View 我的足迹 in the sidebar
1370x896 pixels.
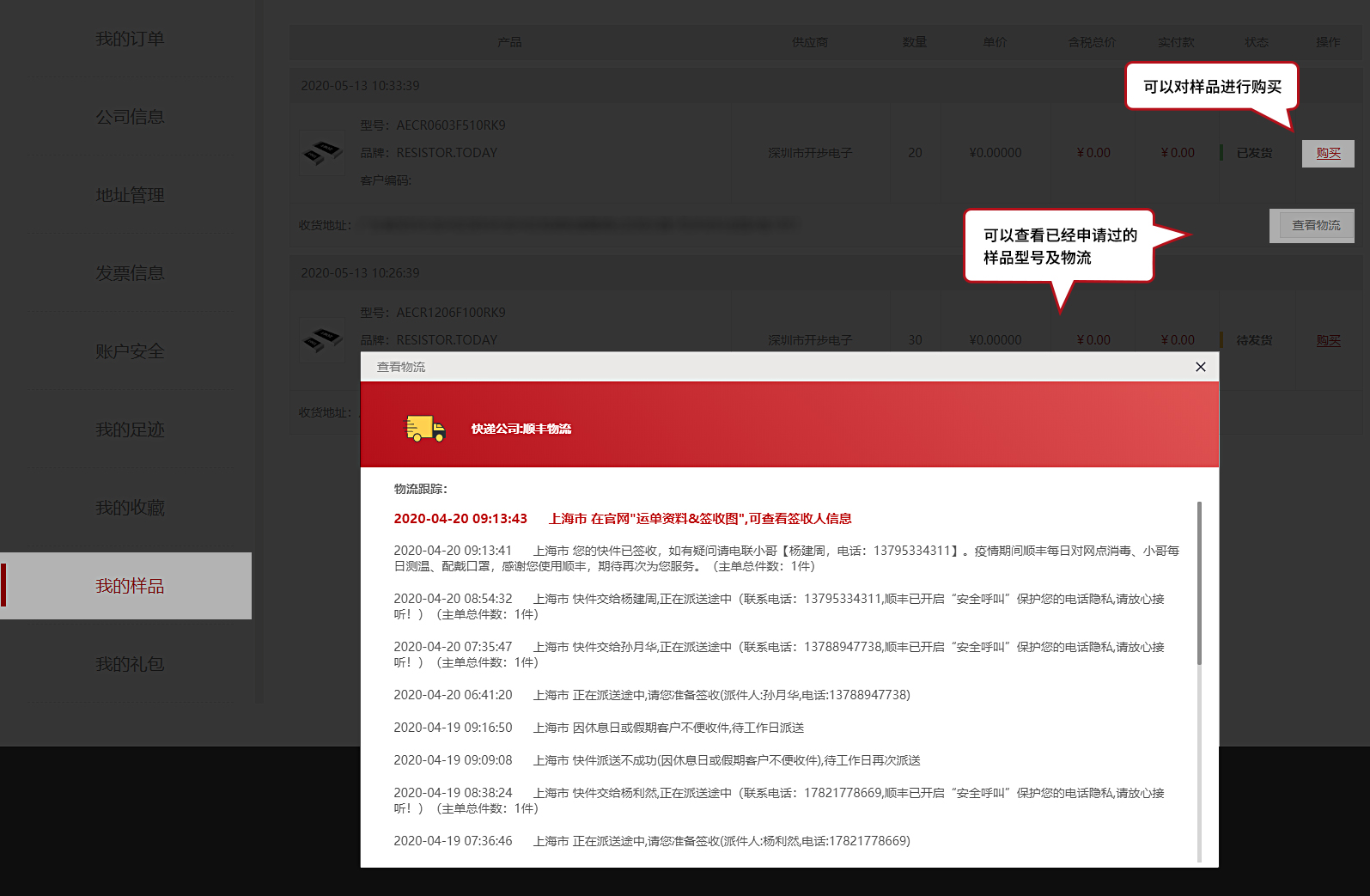(x=130, y=430)
